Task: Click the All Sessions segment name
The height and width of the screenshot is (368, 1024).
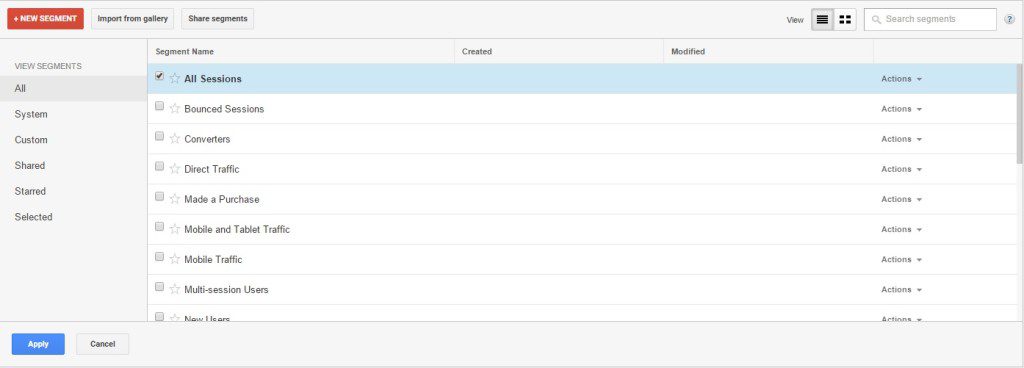Action: point(213,79)
